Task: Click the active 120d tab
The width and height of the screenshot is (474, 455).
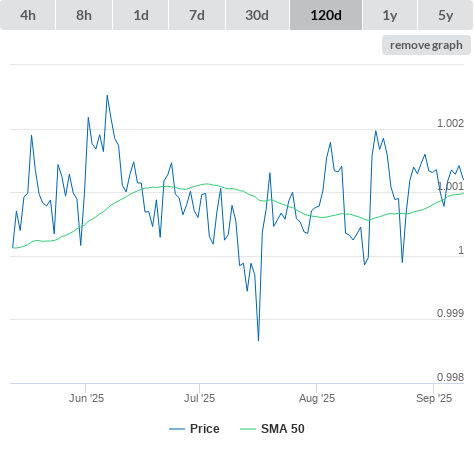Action: coord(326,15)
